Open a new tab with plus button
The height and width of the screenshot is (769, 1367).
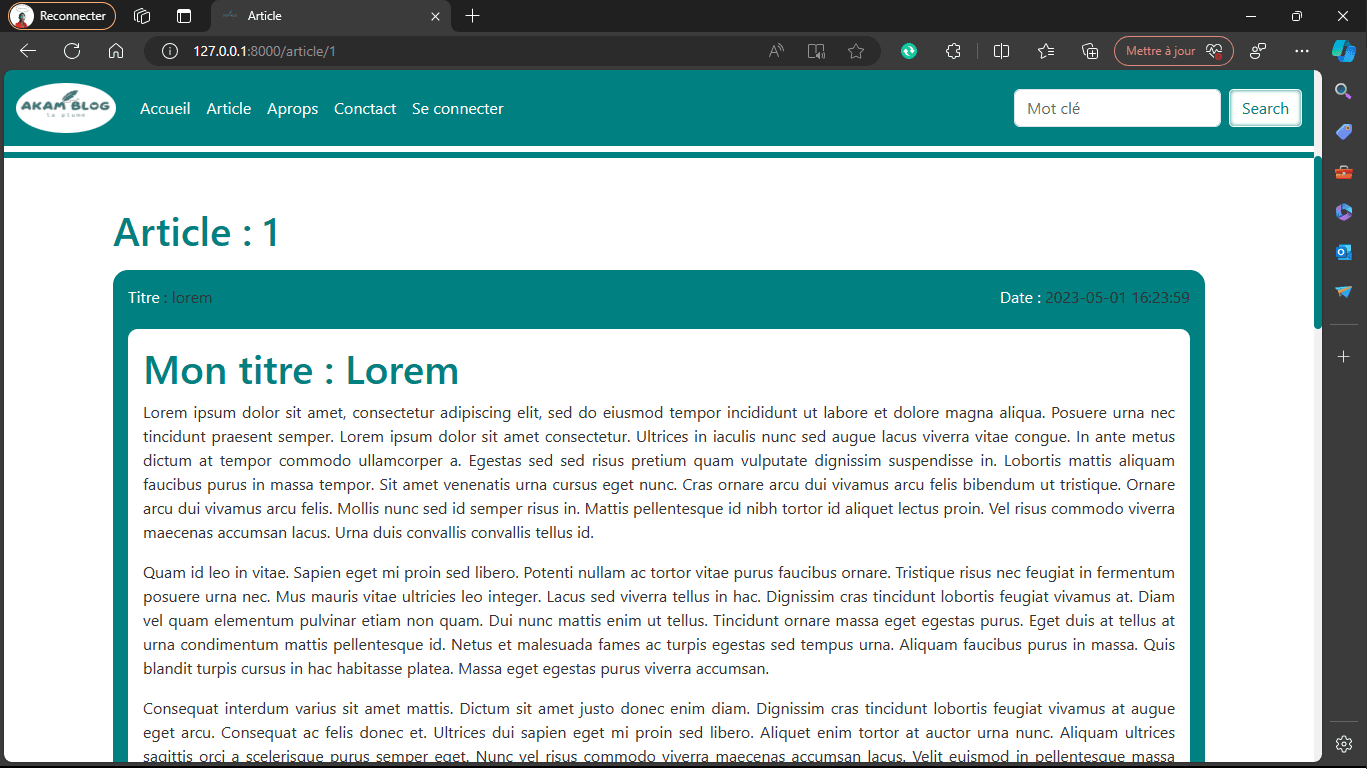[x=473, y=16]
